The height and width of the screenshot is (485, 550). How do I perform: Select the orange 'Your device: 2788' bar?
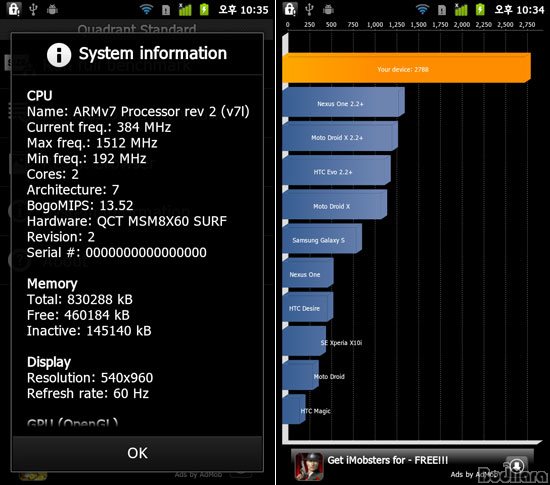tap(407, 68)
